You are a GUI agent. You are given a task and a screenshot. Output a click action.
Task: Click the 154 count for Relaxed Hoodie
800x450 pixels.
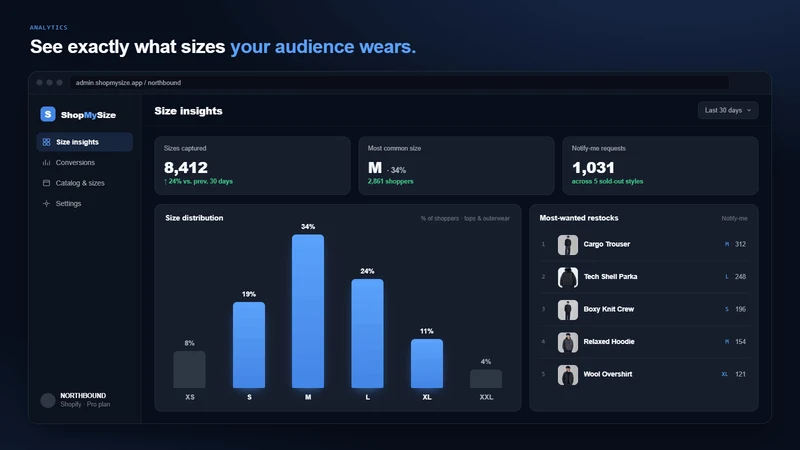pos(741,342)
